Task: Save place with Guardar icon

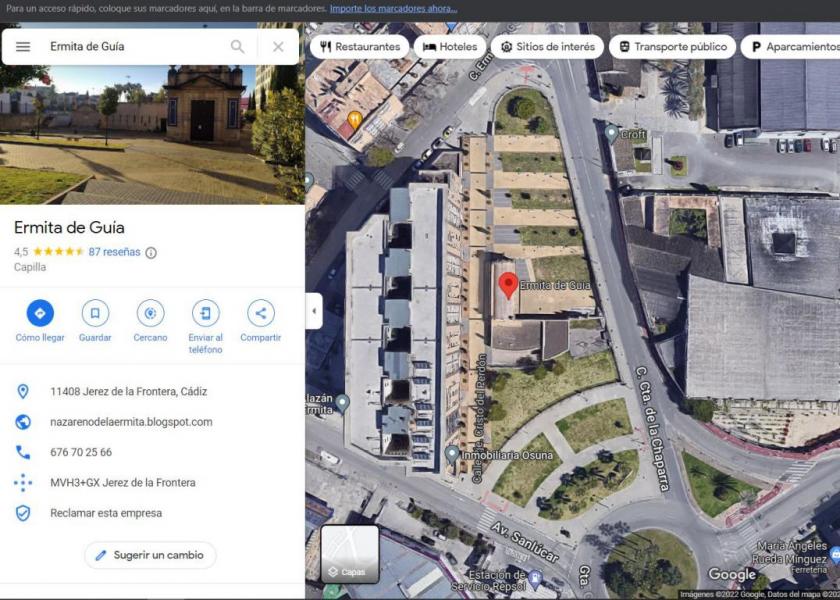Action: (x=95, y=313)
